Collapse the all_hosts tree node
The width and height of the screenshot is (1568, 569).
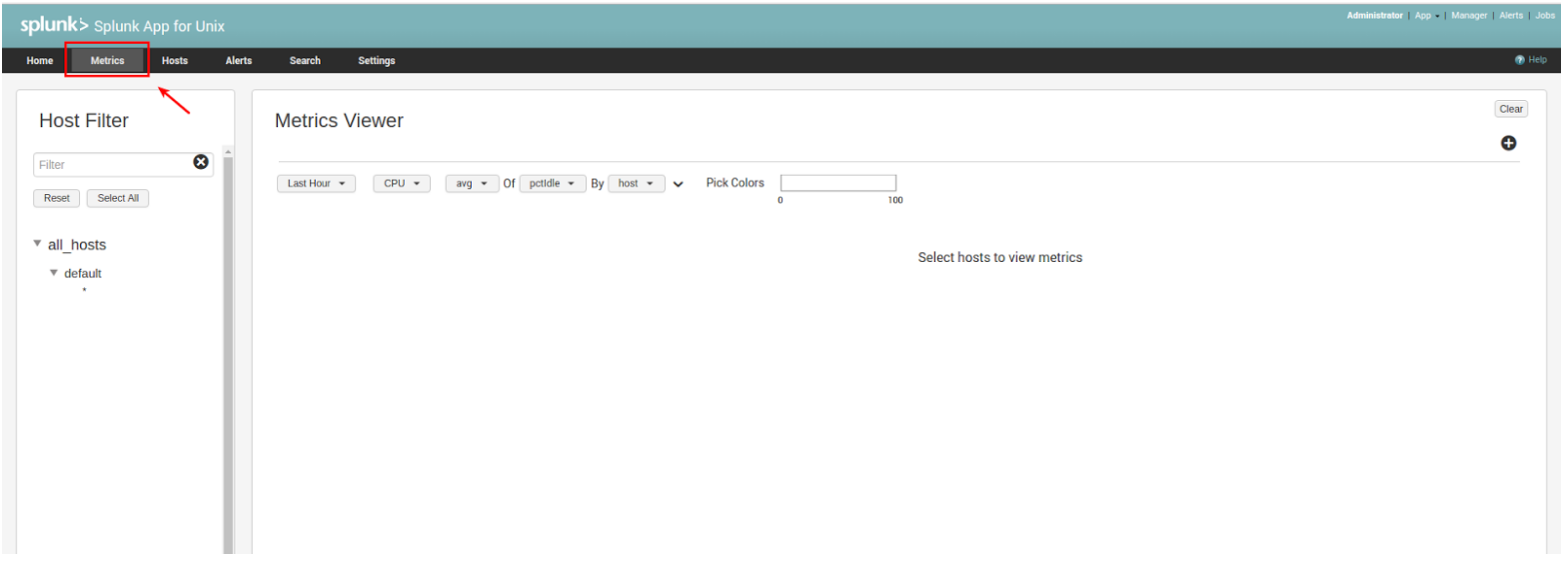click(x=38, y=244)
